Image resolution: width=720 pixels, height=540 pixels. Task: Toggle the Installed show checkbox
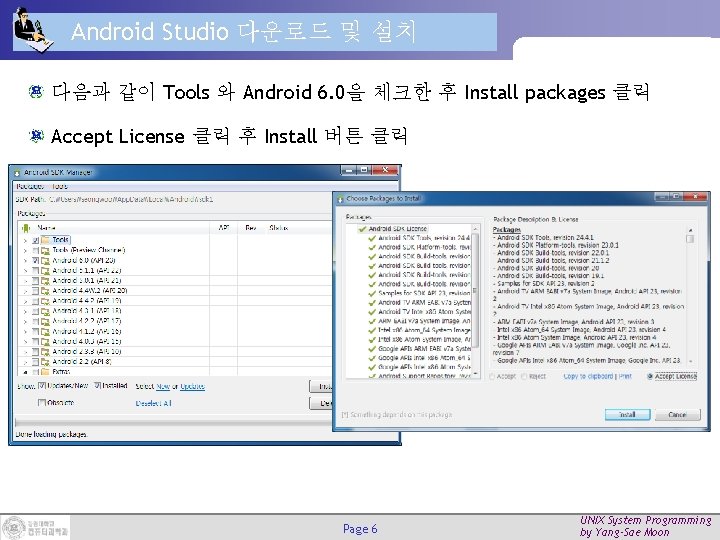click(x=97, y=386)
